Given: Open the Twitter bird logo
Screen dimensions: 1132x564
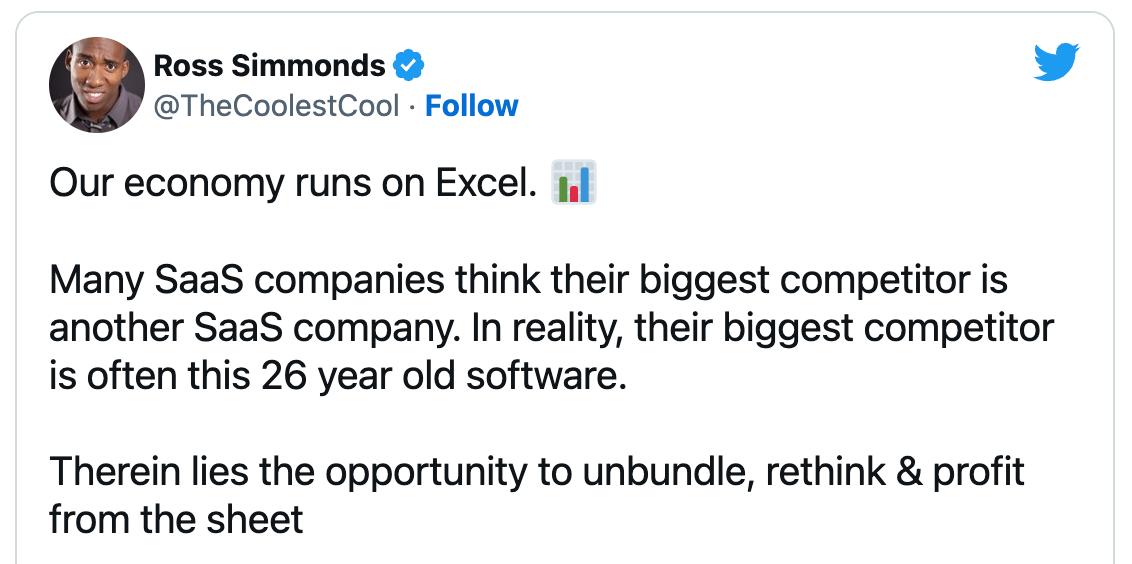Looking at the screenshot, I should pos(1056,62).
